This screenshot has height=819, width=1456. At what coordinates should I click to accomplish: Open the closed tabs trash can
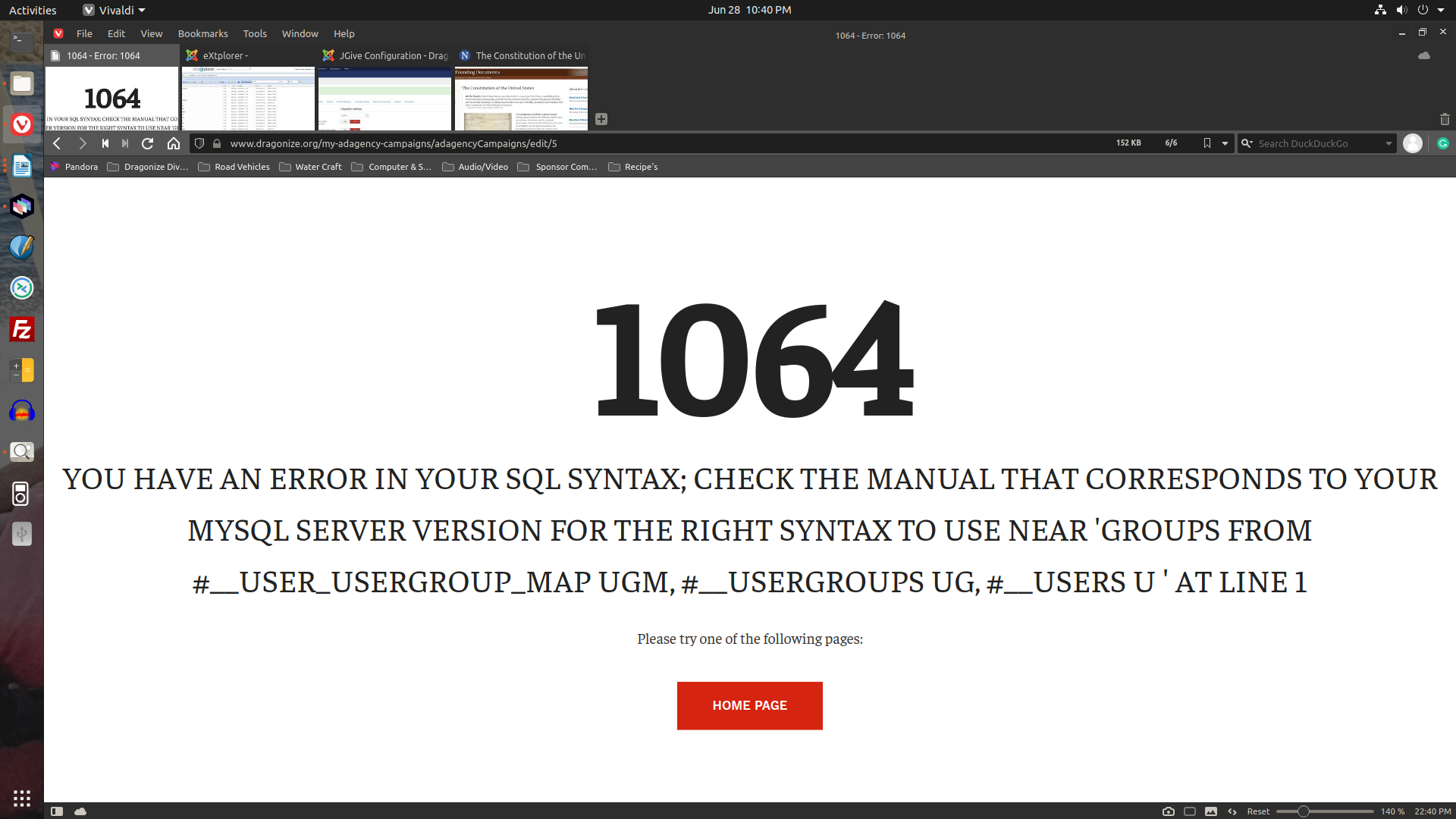(1444, 119)
